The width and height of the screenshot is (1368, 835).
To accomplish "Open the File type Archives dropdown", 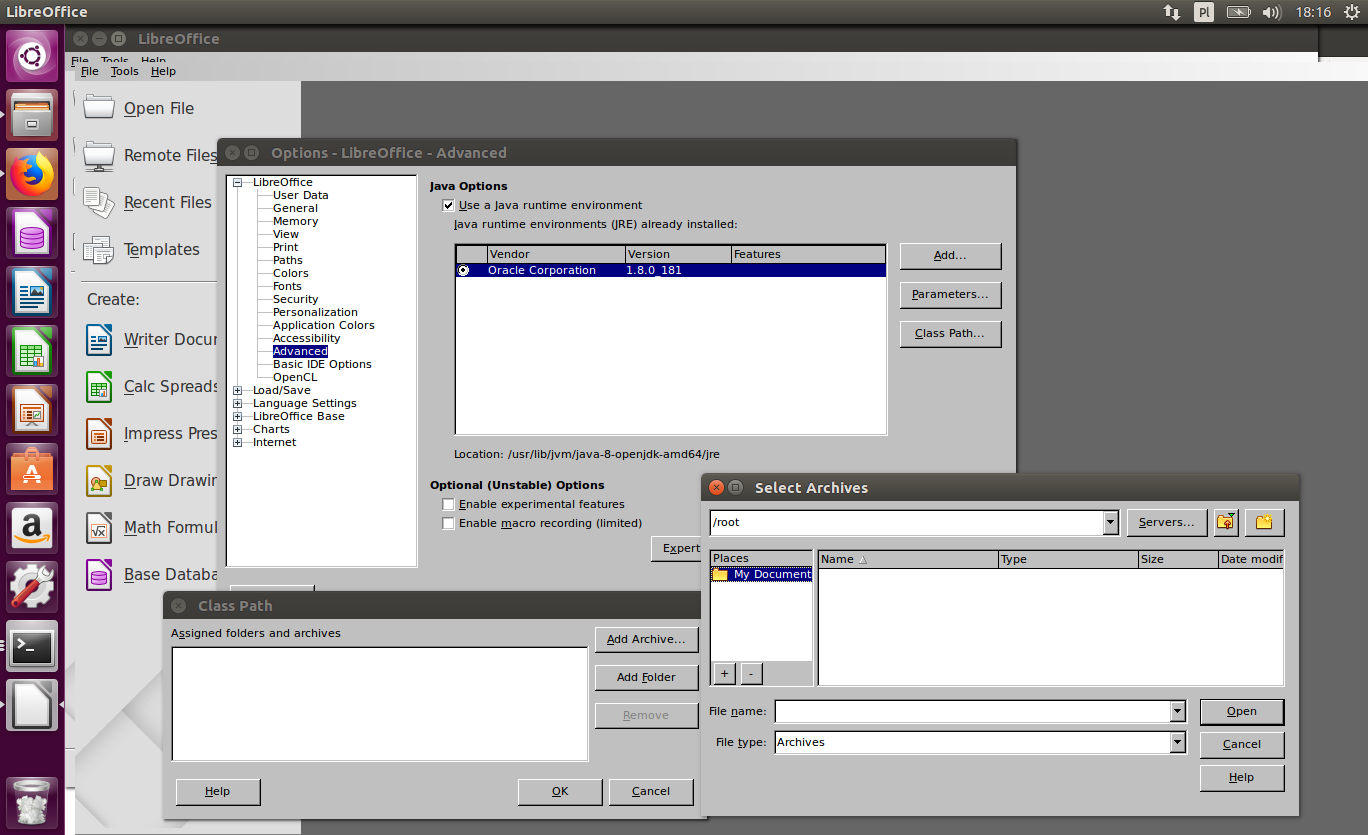I will pos(1178,742).
